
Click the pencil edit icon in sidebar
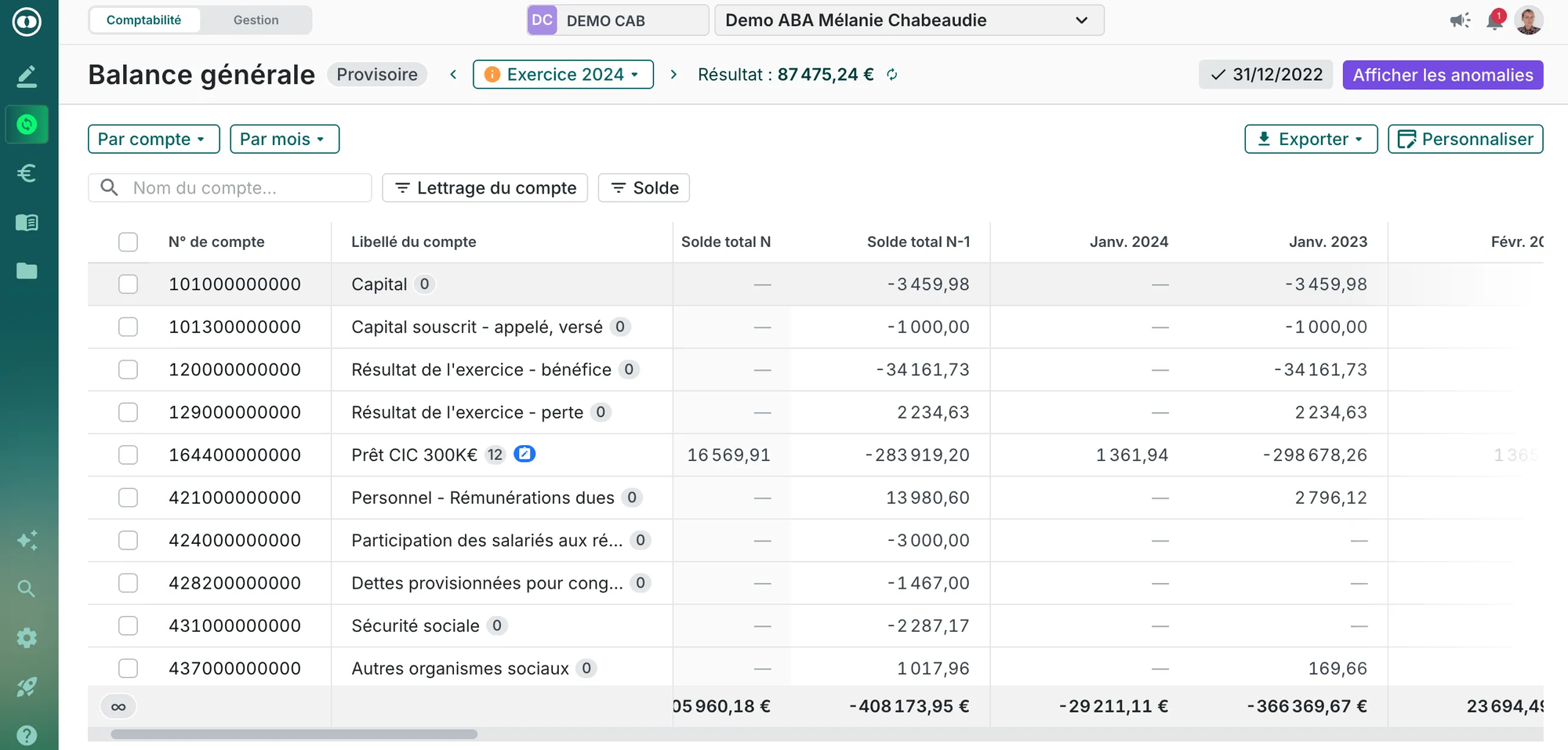pyautogui.click(x=27, y=76)
